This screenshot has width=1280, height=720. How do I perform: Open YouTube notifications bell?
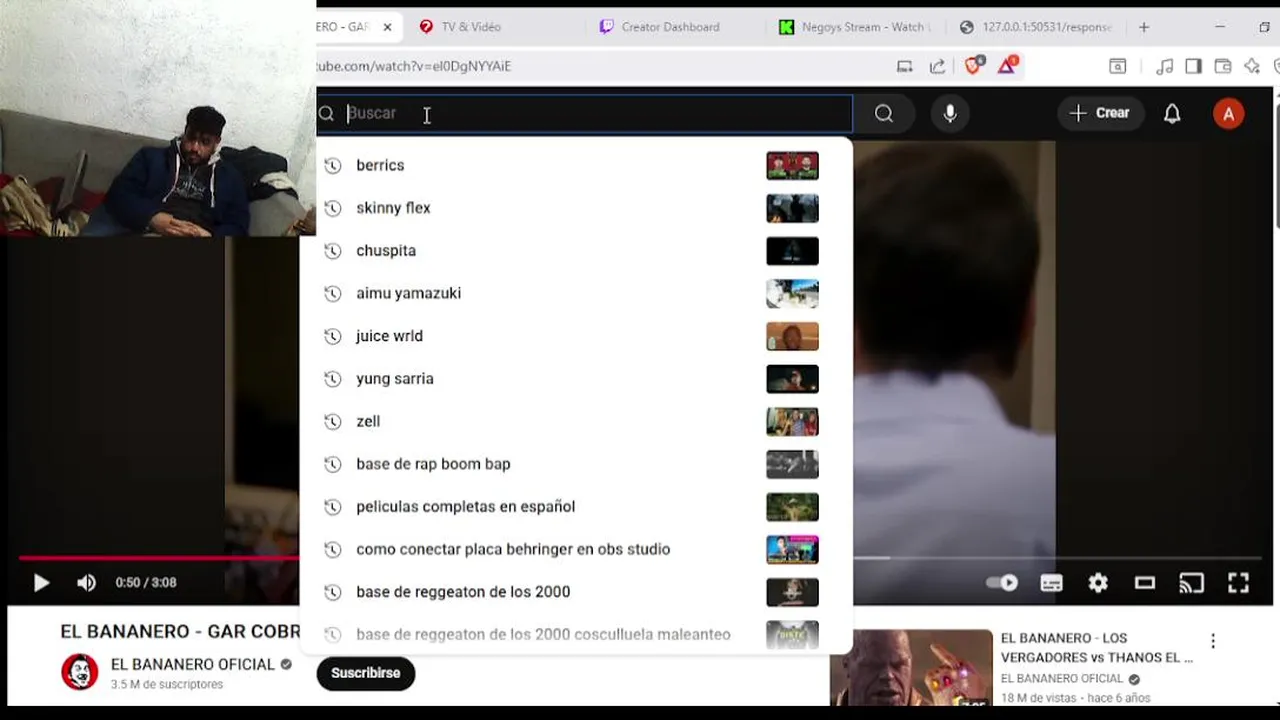click(x=1172, y=113)
